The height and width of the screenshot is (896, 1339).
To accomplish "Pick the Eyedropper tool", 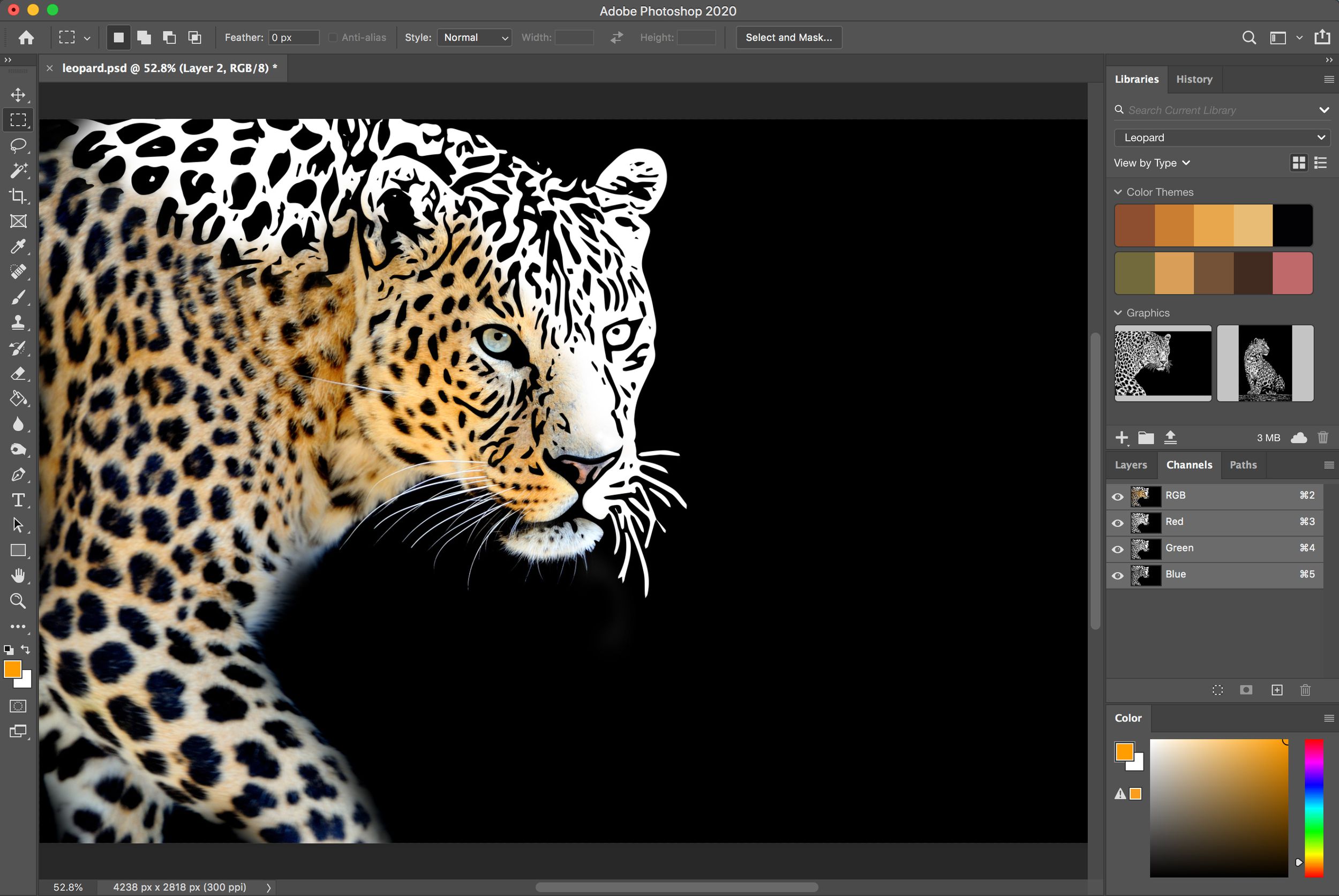I will (18, 246).
